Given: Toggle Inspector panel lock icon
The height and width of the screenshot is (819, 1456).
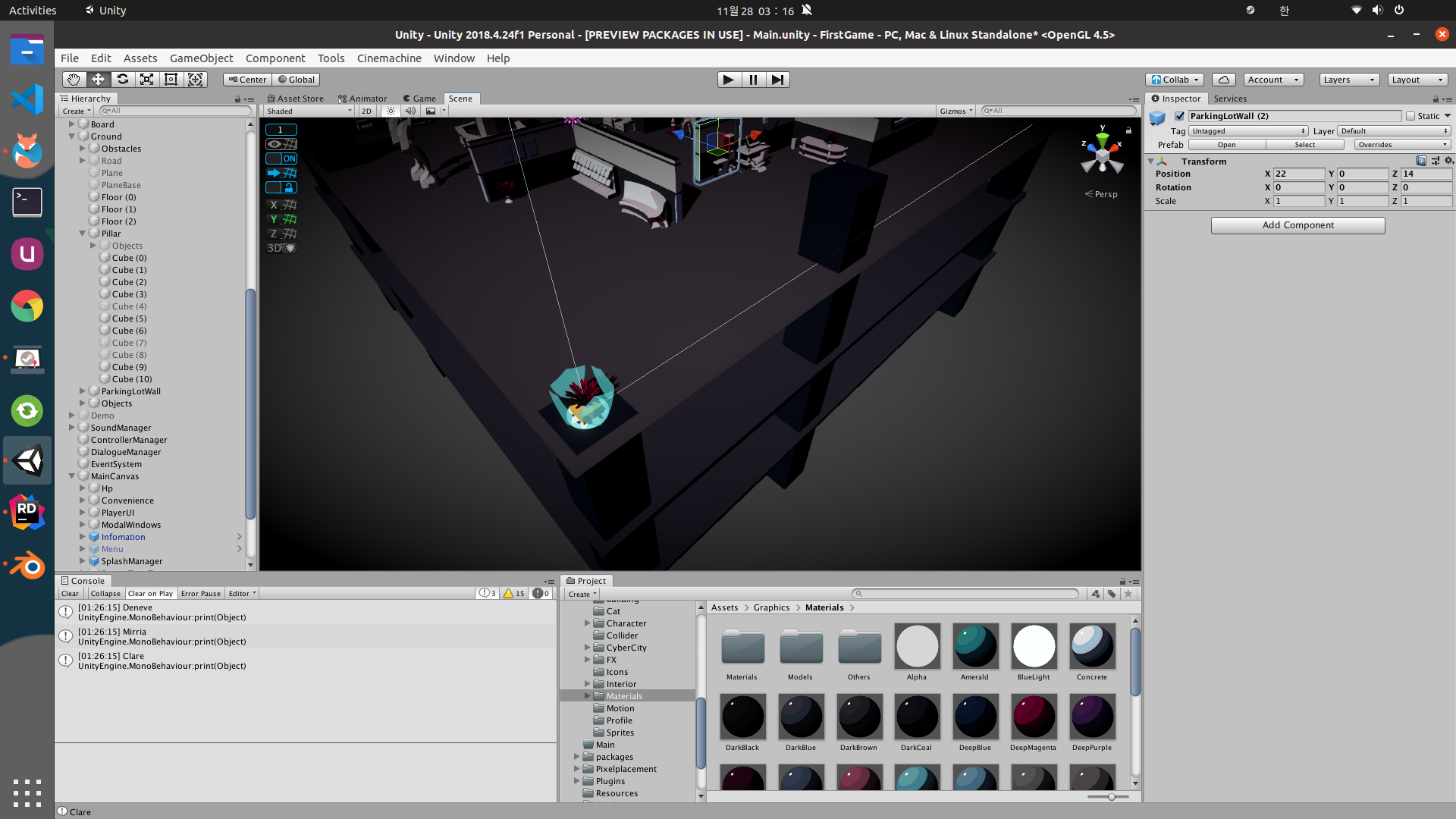Looking at the screenshot, I should 1436,99.
